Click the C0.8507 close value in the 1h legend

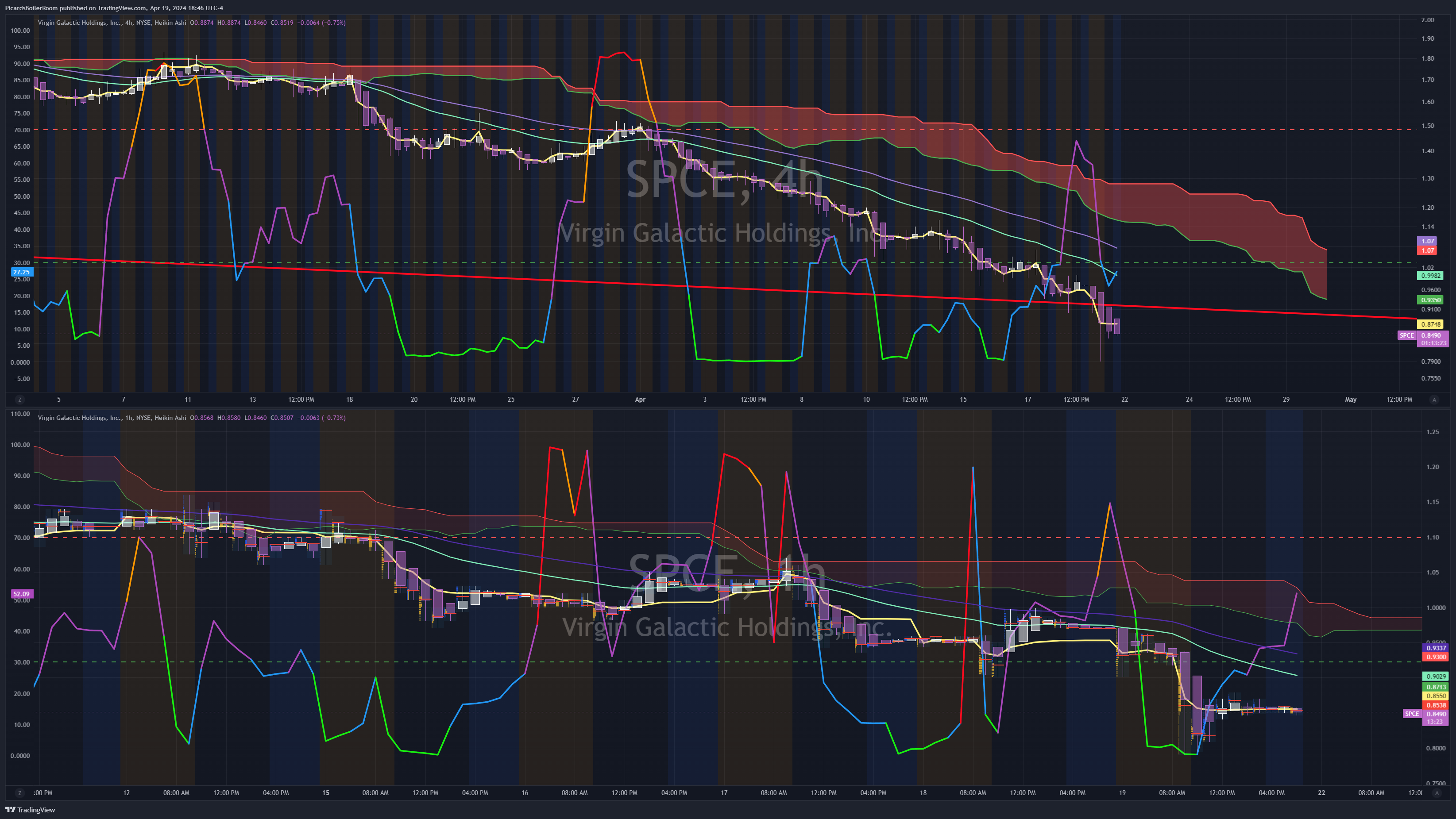(282, 418)
